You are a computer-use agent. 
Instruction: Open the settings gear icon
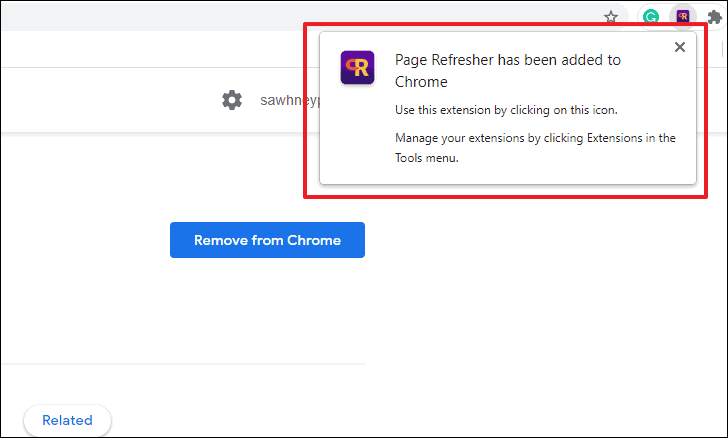[232, 100]
